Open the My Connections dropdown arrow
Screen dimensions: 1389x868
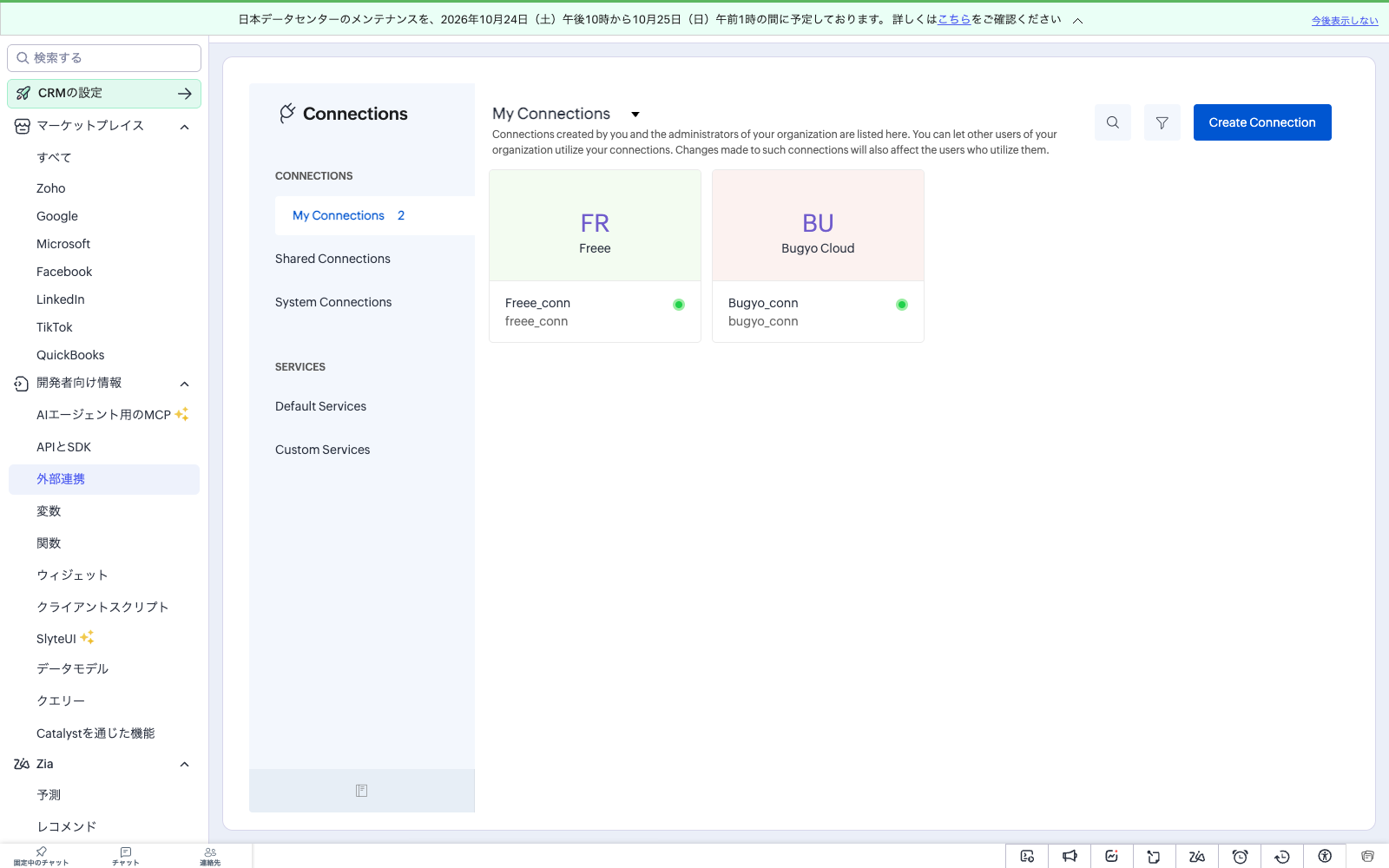point(635,115)
